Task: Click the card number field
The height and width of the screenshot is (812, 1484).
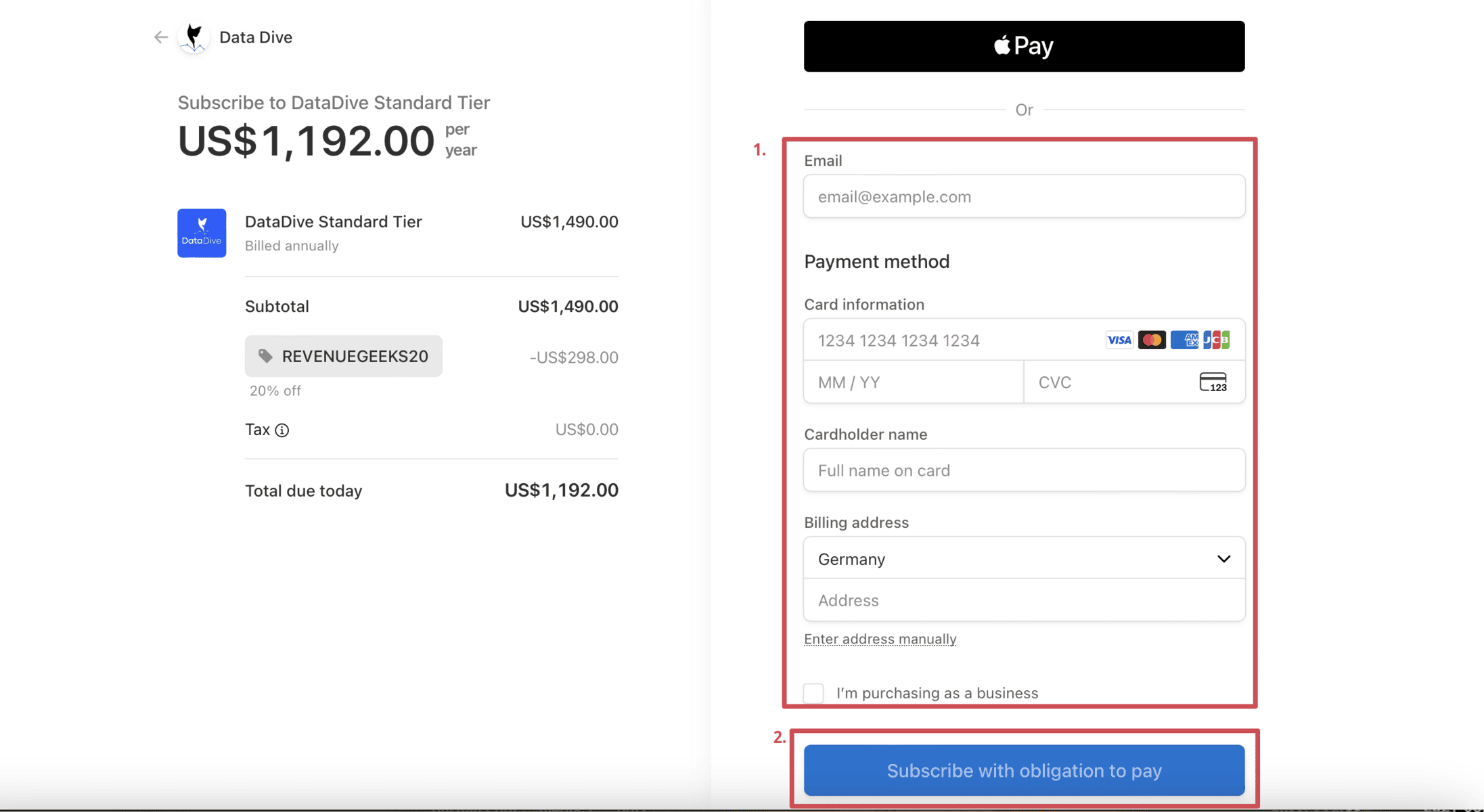Action: click(x=1024, y=340)
